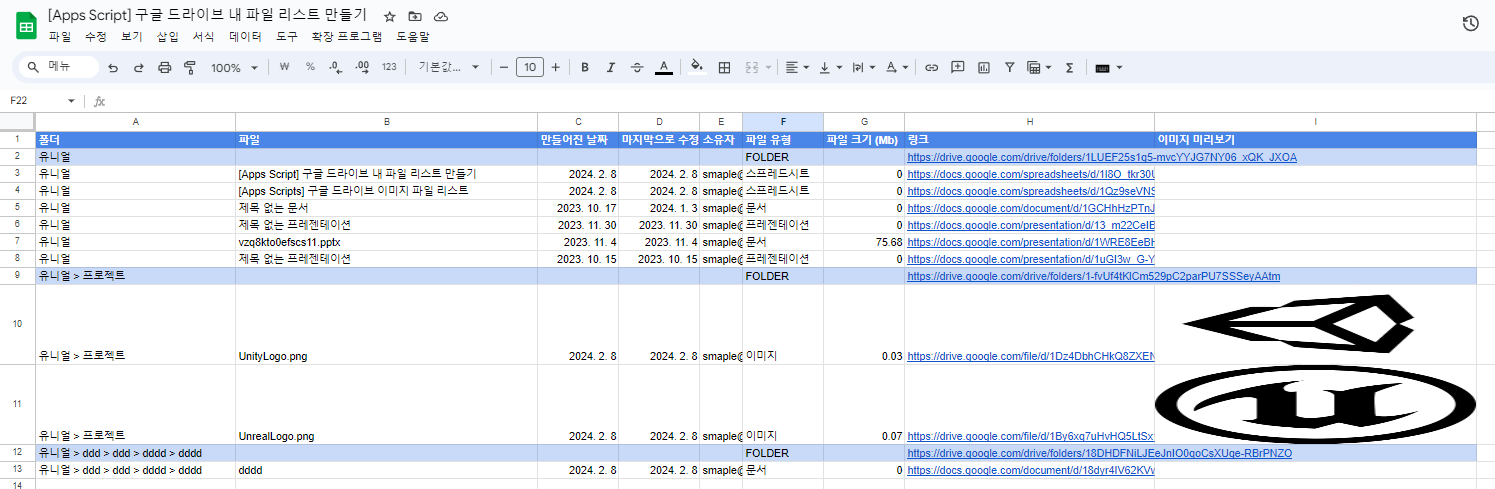1495x489 pixels.
Task: Open the font family dropdown
Action: pyautogui.click(x=448, y=67)
